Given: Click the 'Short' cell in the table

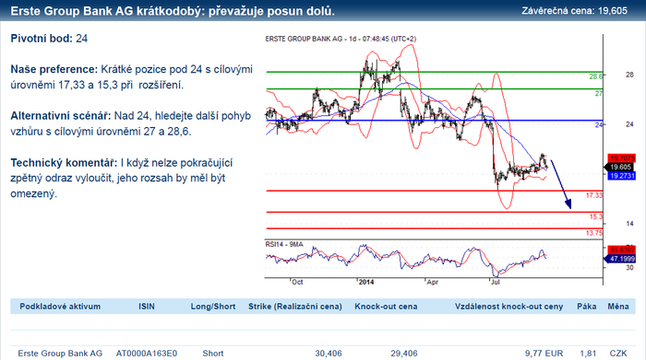Looking at the screenshot, I should [213, 353].
